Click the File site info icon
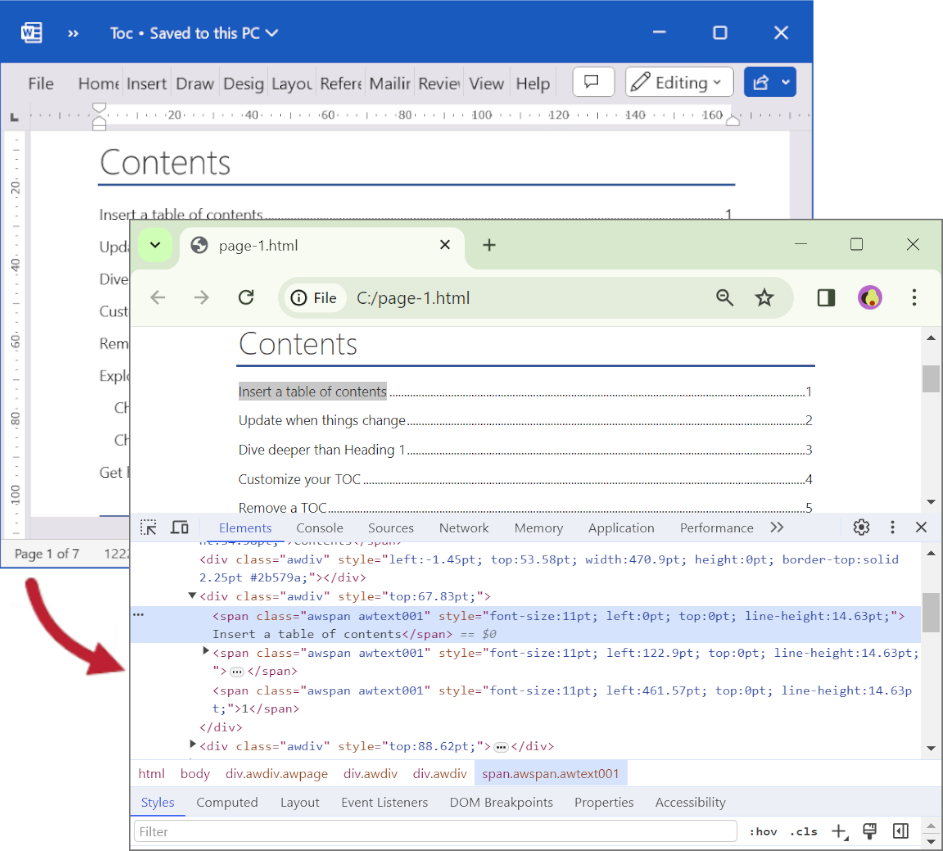943x851 pixels. point(313,298)
